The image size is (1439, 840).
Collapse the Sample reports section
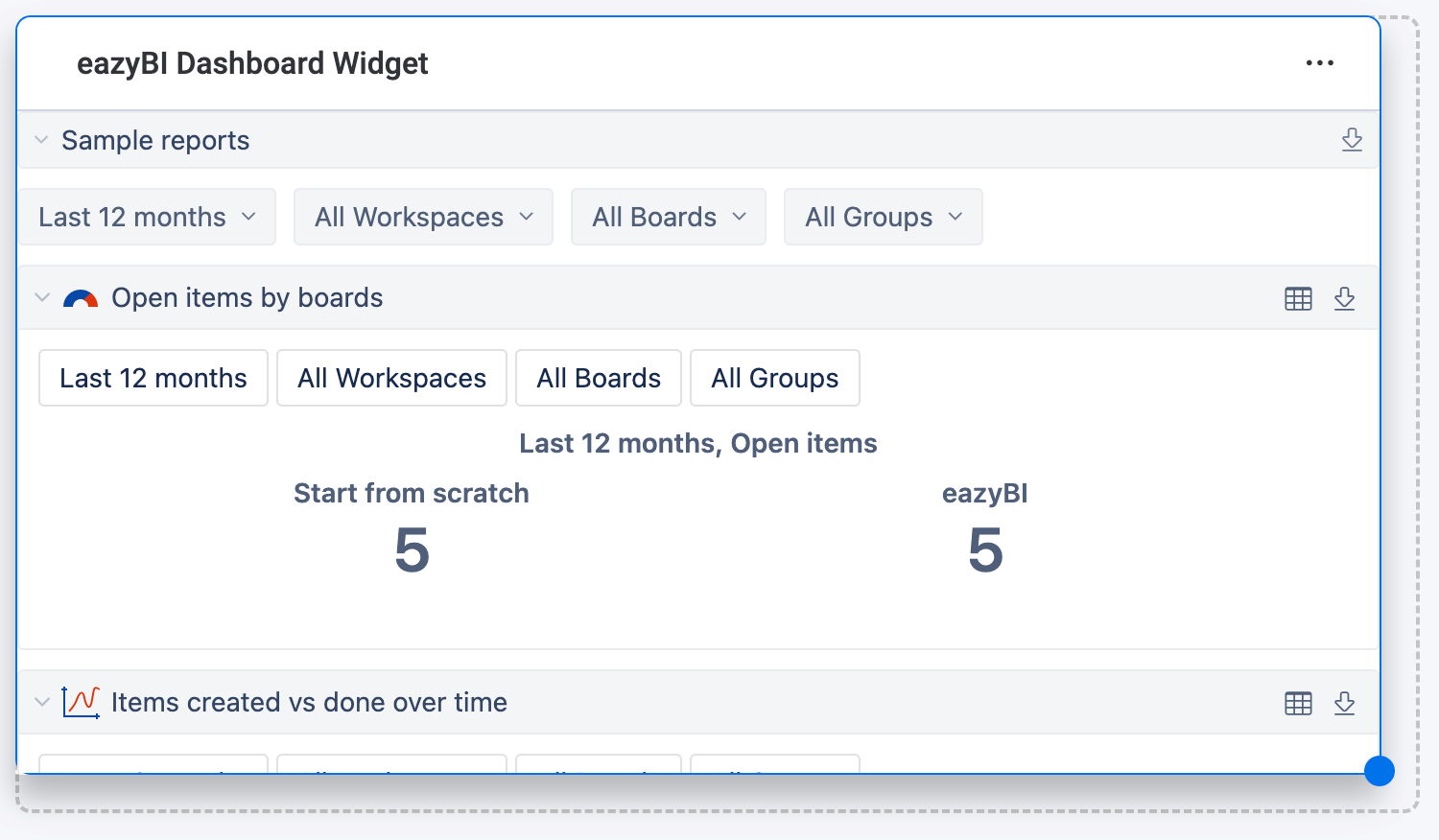tap(41, 140)
